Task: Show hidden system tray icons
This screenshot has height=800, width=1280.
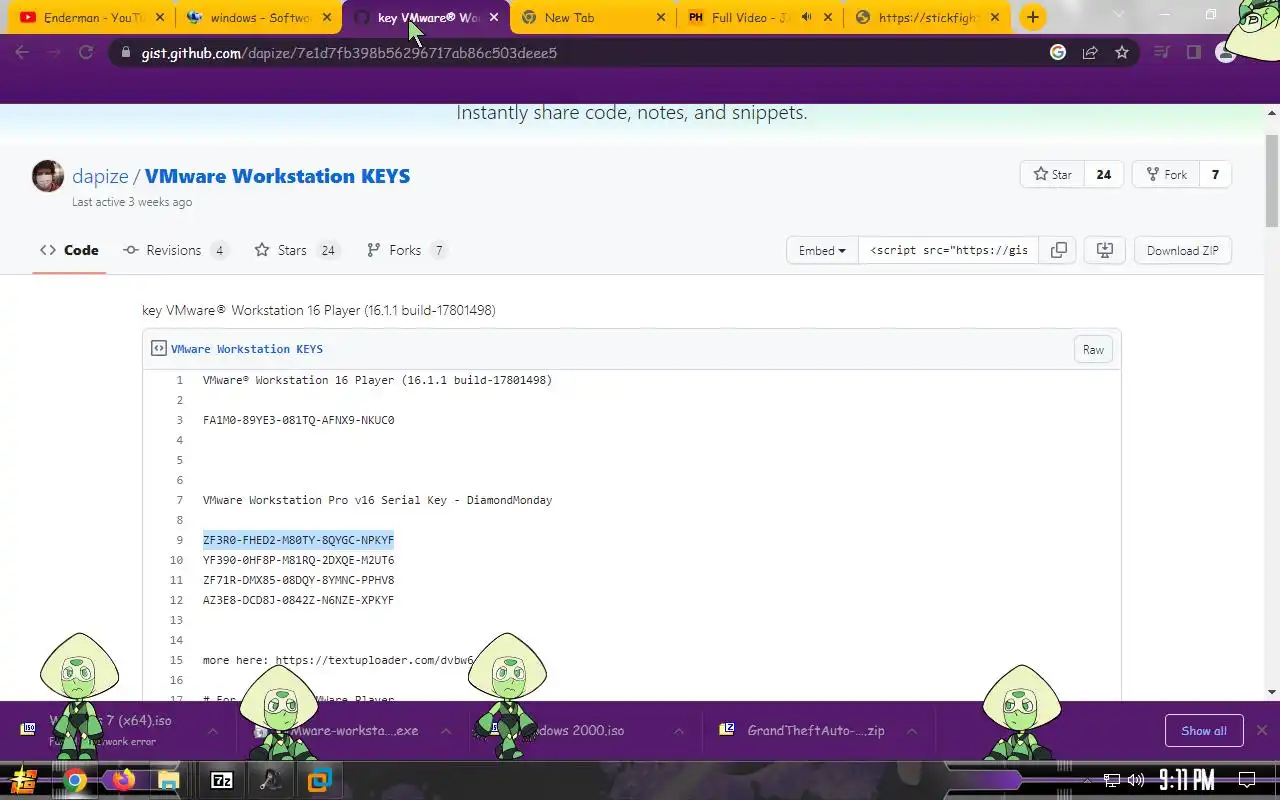Action: point(1088,780)
